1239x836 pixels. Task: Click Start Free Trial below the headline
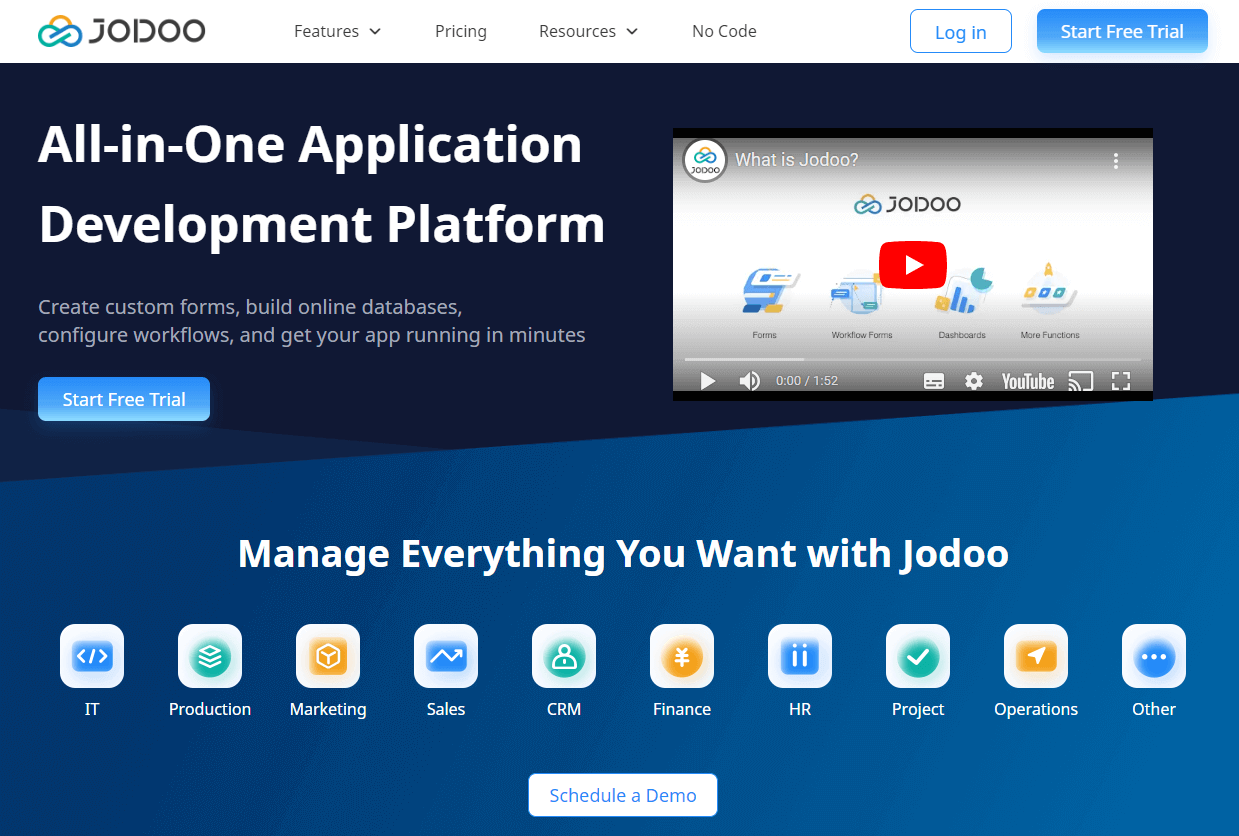124,399
